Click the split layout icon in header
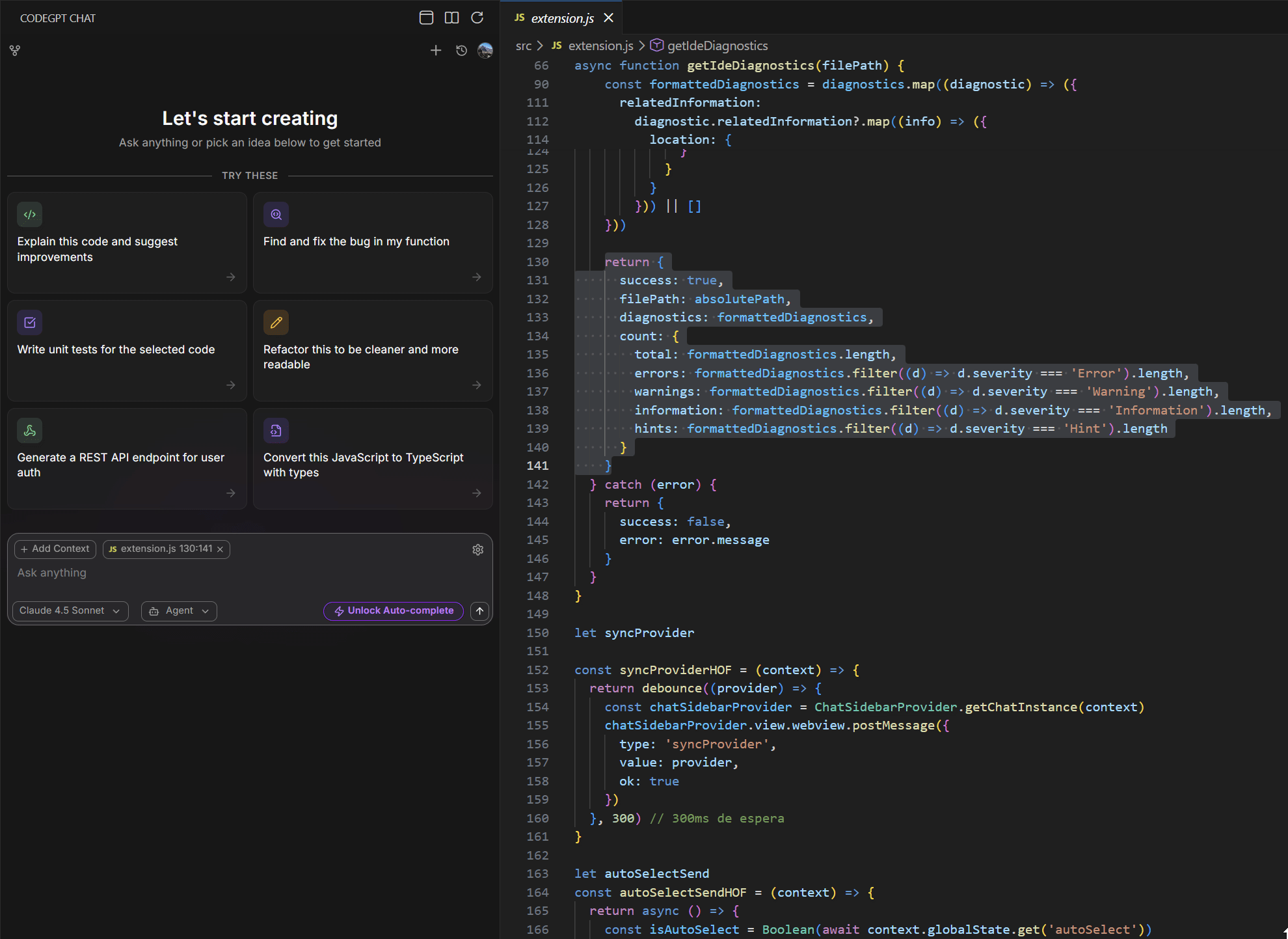This screenshot has width=1288, height=939. (451, 18)
